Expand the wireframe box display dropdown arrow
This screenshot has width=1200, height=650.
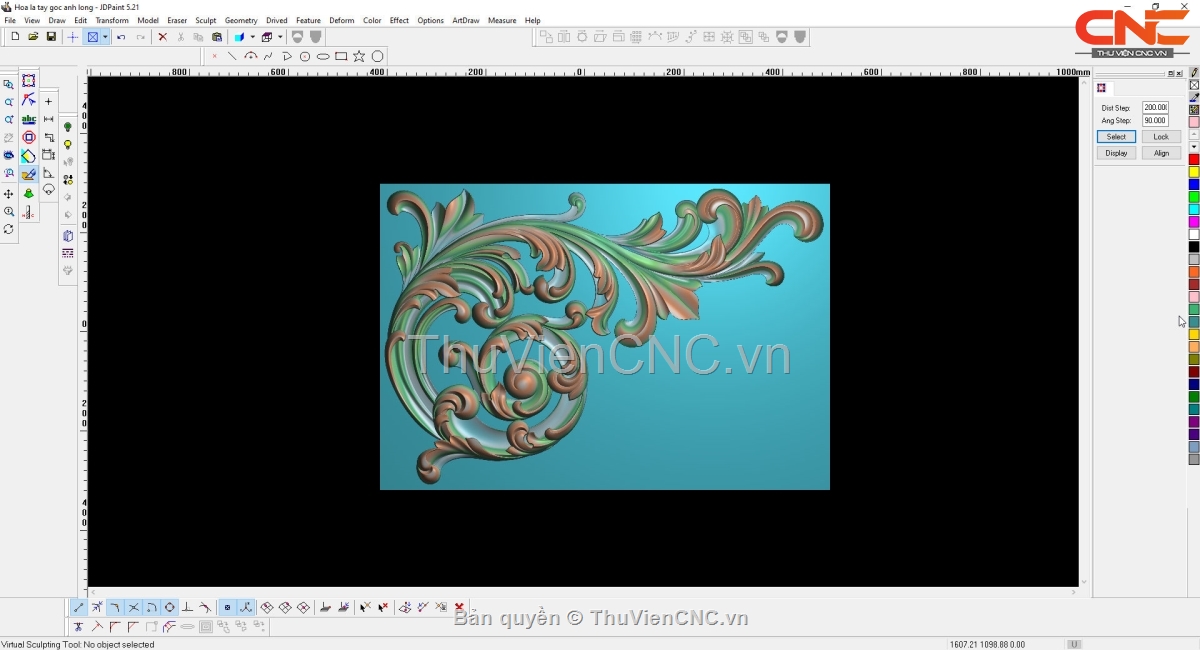(281, 37)
